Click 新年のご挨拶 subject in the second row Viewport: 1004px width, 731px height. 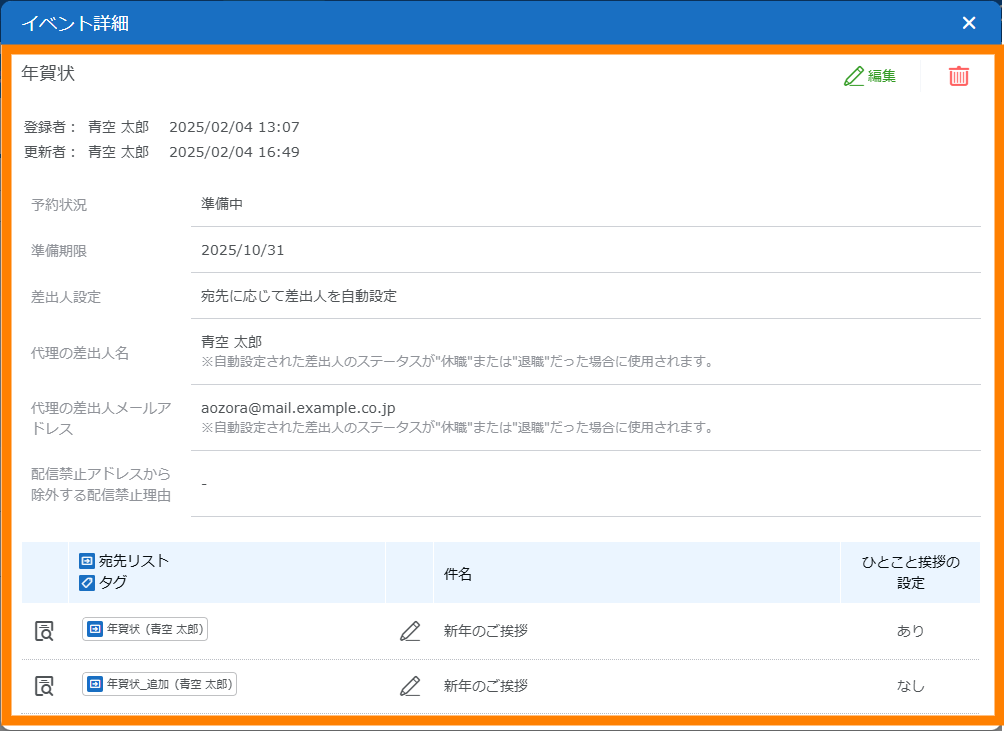[486, 686]
